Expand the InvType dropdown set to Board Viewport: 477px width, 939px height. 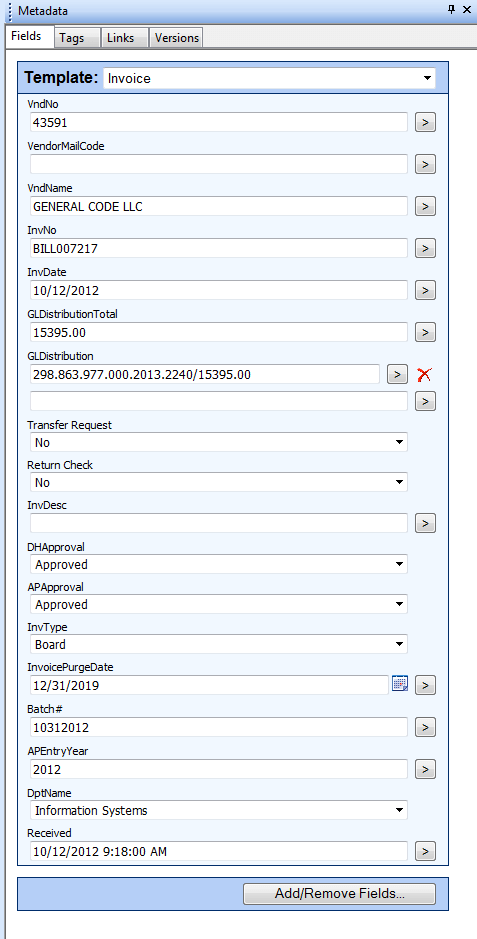pyautogui.click(x=219, y=644)
